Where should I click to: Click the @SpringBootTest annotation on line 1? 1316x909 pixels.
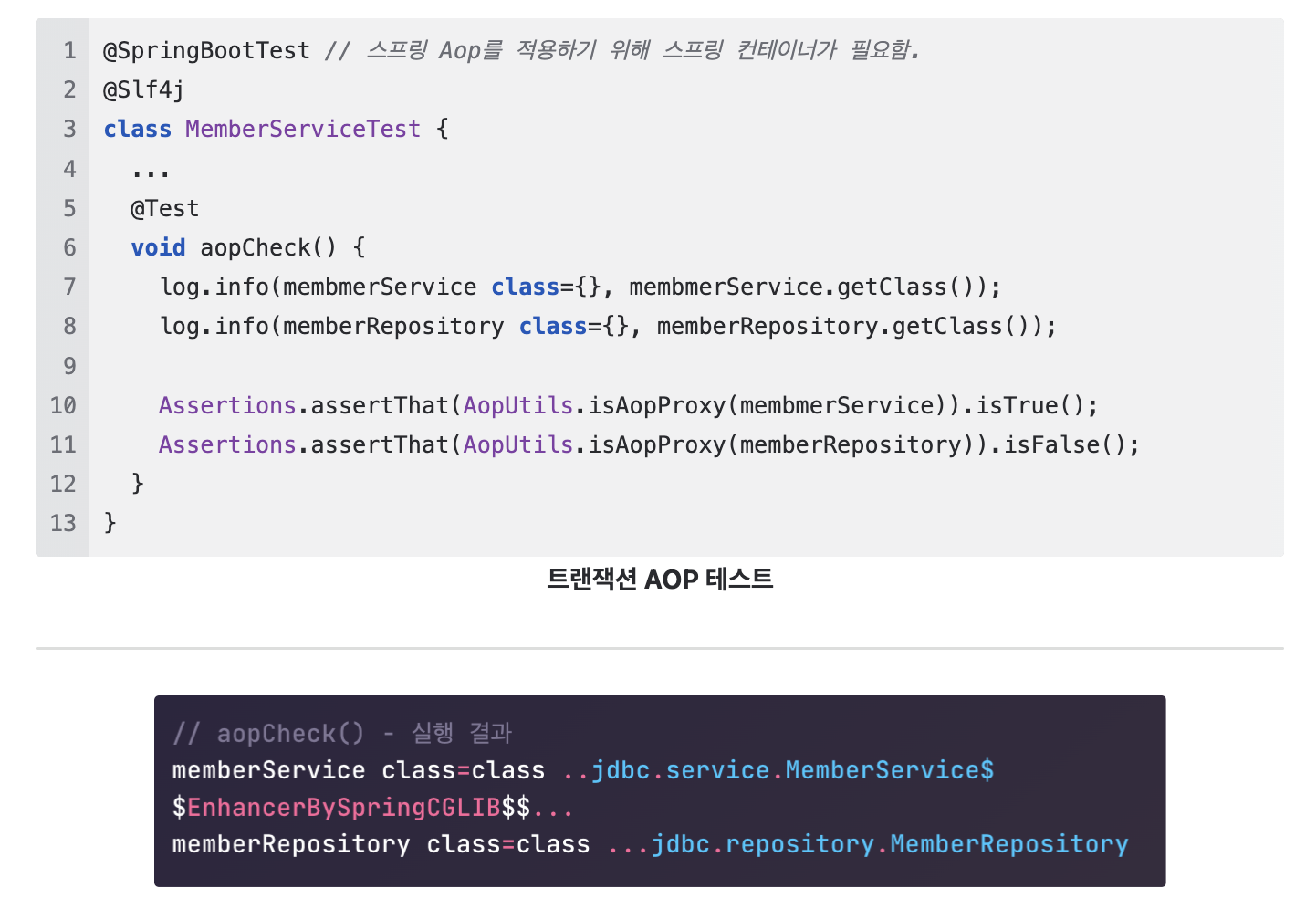coord(206,50)
